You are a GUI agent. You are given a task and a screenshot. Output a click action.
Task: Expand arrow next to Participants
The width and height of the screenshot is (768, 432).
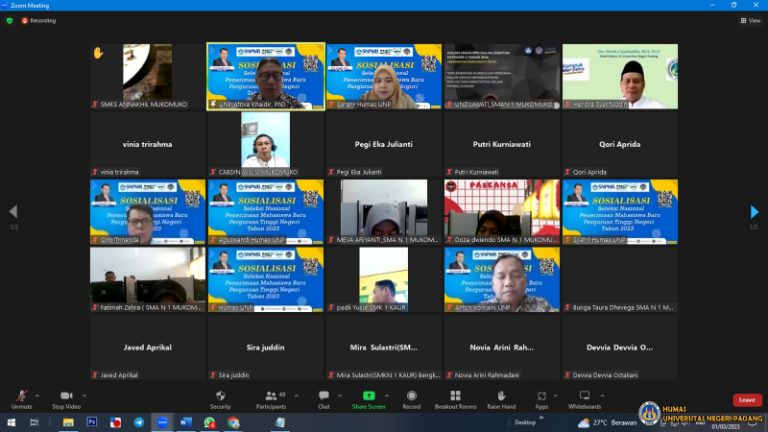tap(296, 396)
